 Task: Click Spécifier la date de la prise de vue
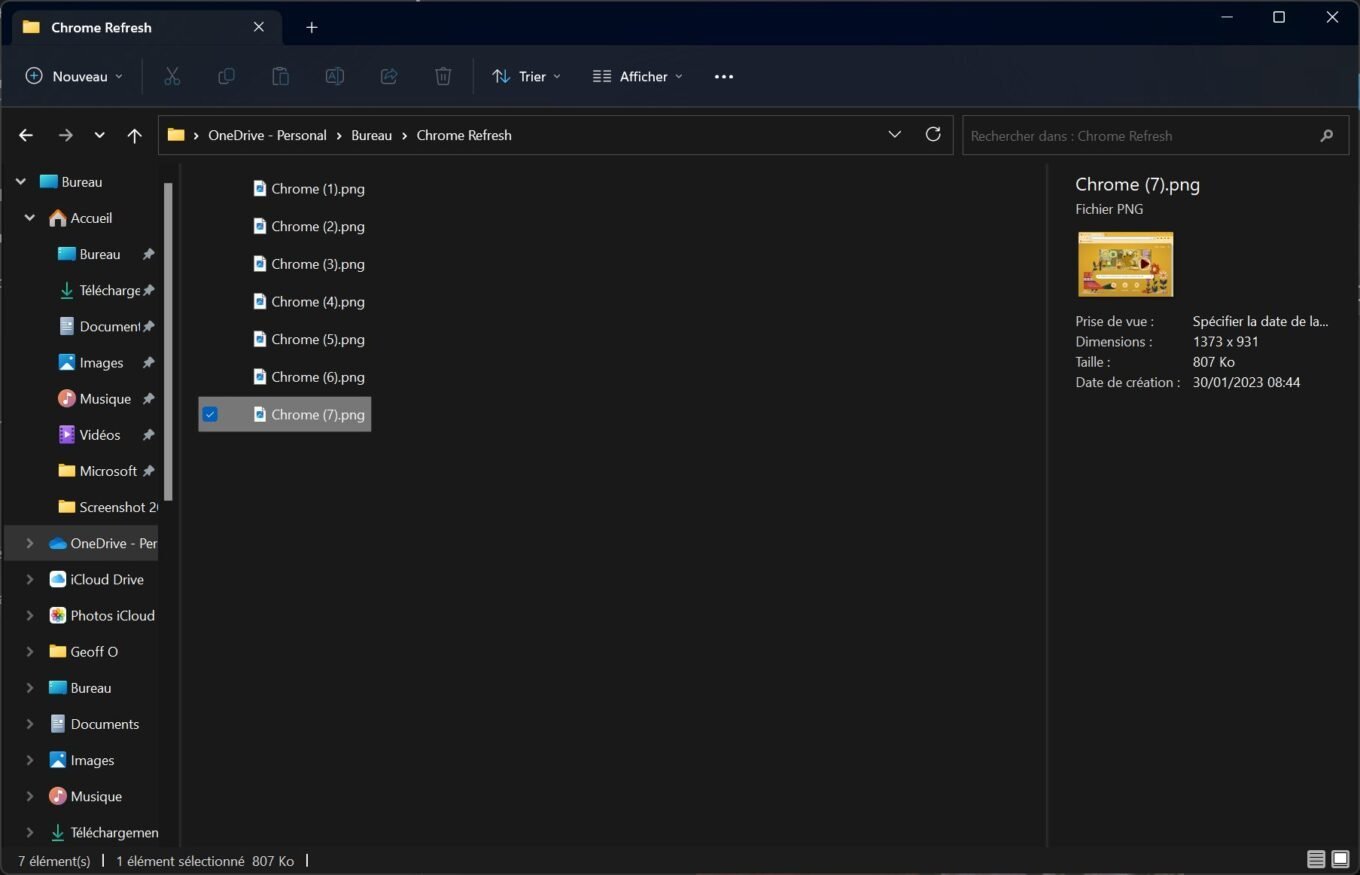tap(1260, 321)
